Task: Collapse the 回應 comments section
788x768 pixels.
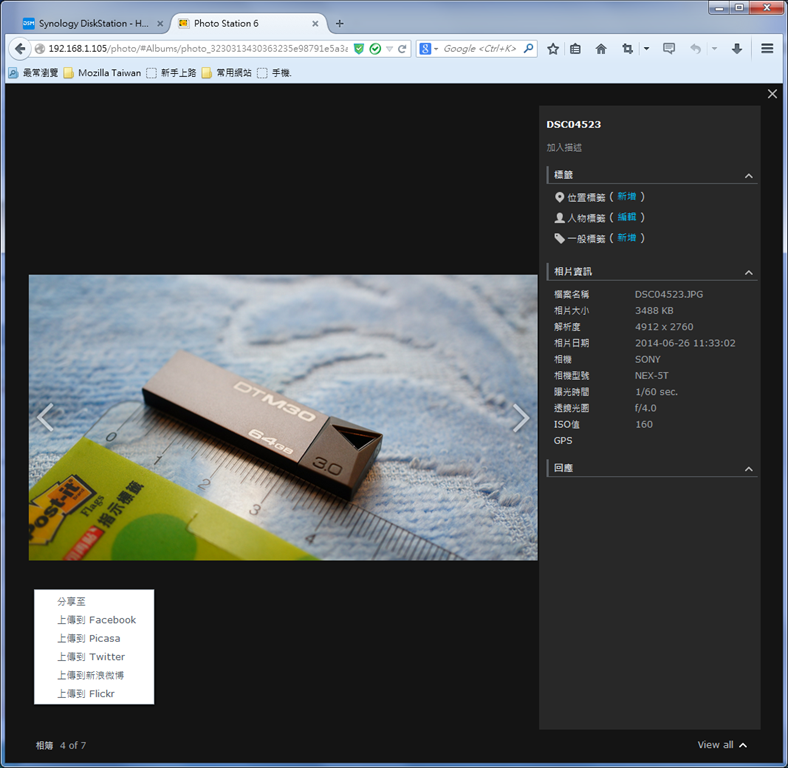Action: 748,469
